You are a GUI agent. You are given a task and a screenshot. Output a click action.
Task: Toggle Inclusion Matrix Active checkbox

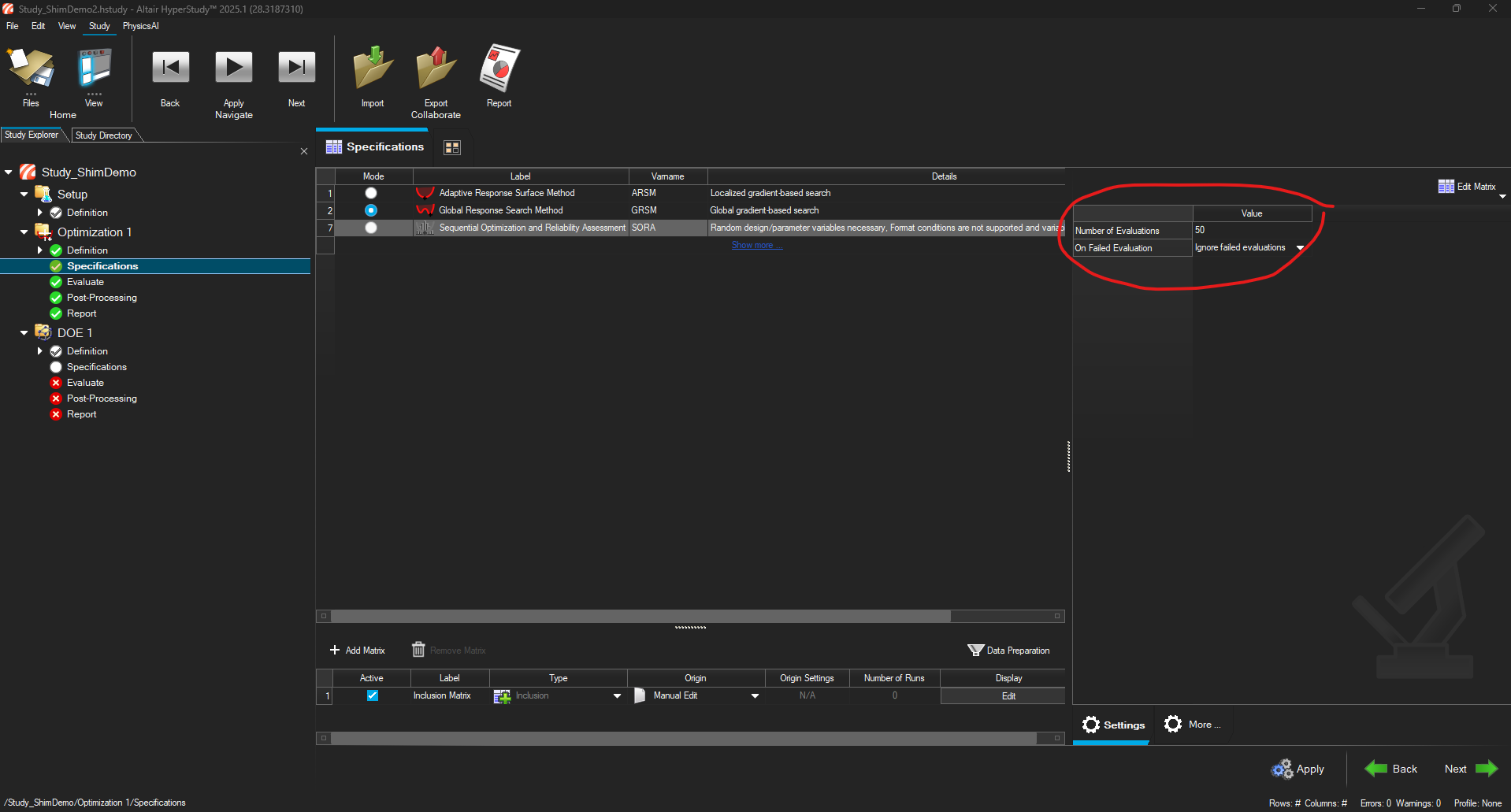tap(373, 695)
